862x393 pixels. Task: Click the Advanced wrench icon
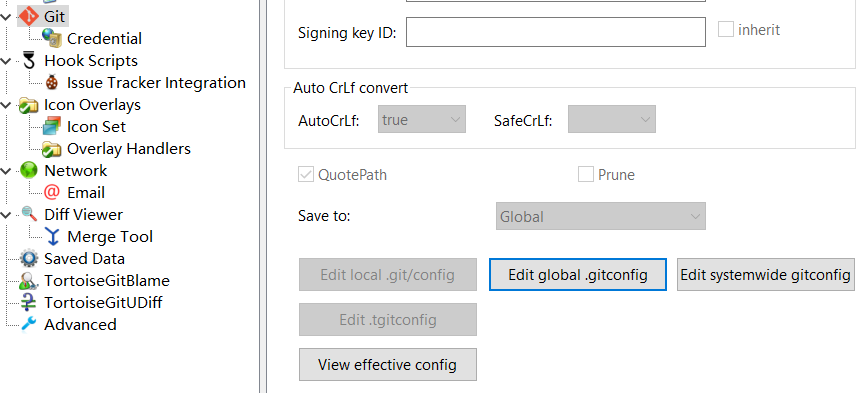point(29,324)
